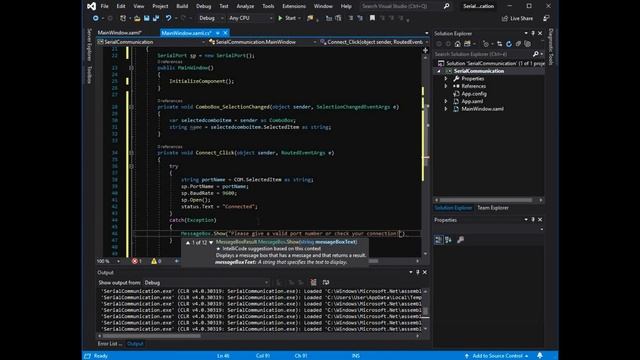640x360 pixels.
Task: Switch to the MainWindow.xaml tab
Action: 119,33
